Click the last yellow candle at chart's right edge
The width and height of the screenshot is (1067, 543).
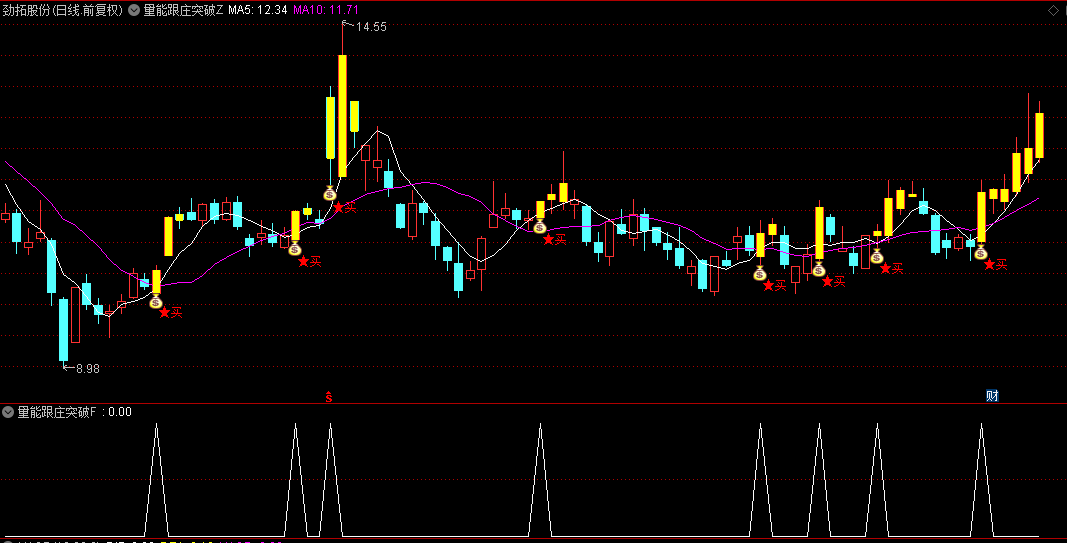(1039, 135)
